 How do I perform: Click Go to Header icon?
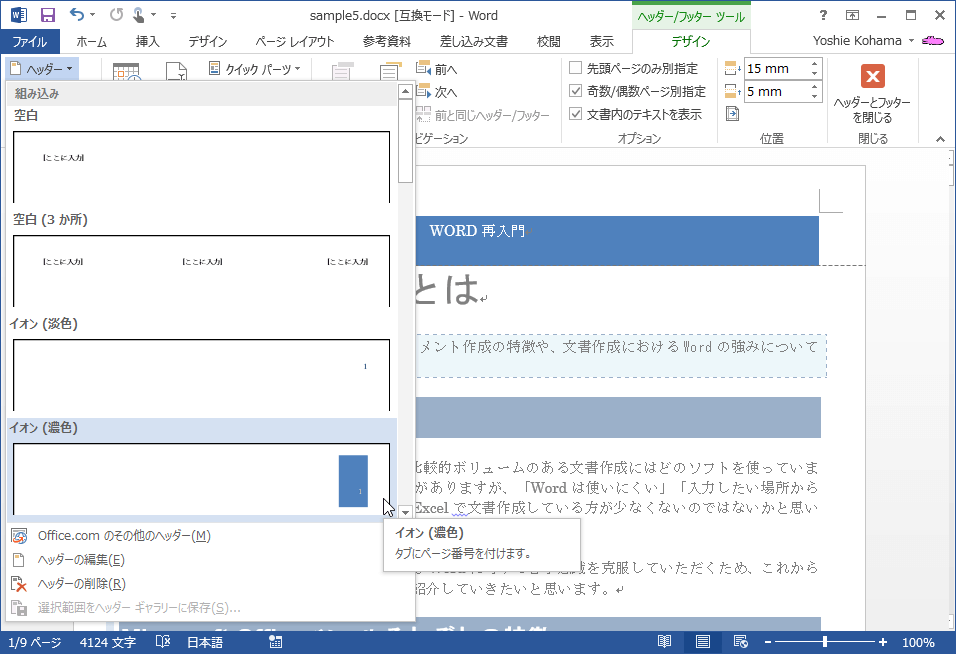pos(342,72)
